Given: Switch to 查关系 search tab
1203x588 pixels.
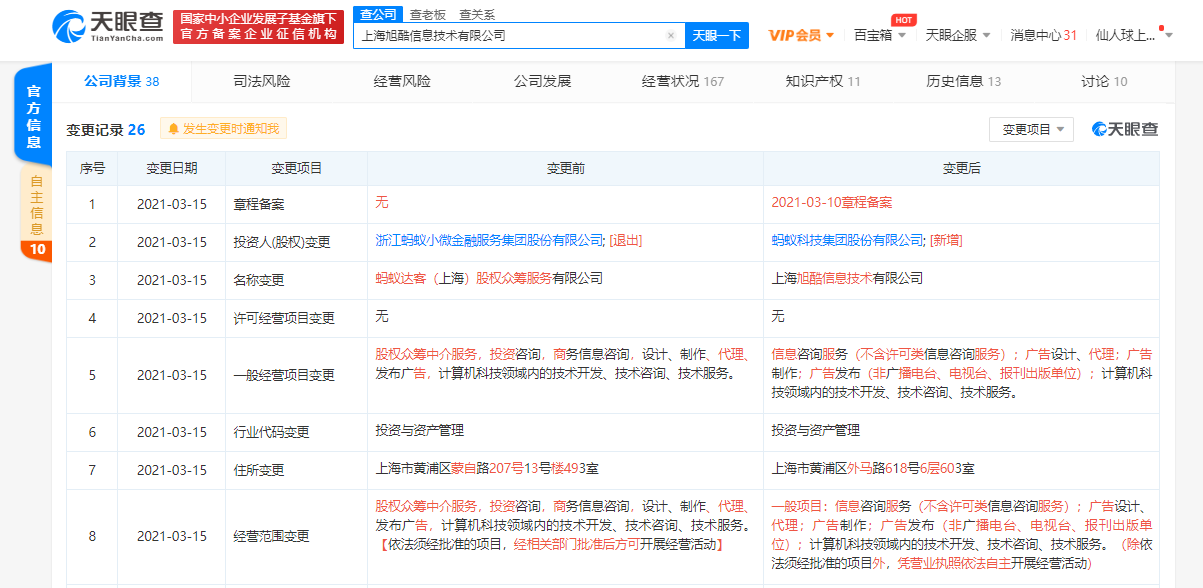Looking at the screenshot, I should (x=477, y=14).
